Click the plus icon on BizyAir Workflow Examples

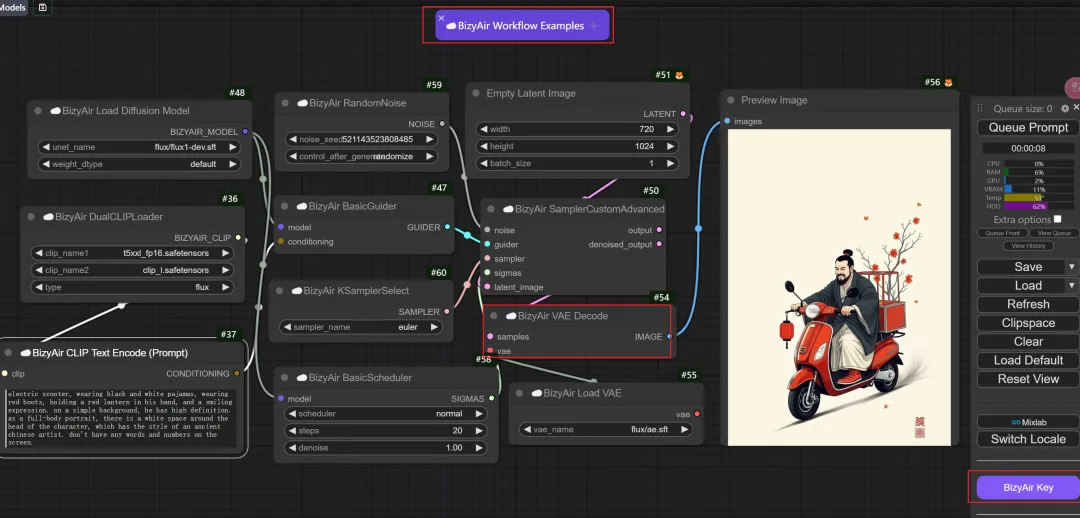click(594, 26)
